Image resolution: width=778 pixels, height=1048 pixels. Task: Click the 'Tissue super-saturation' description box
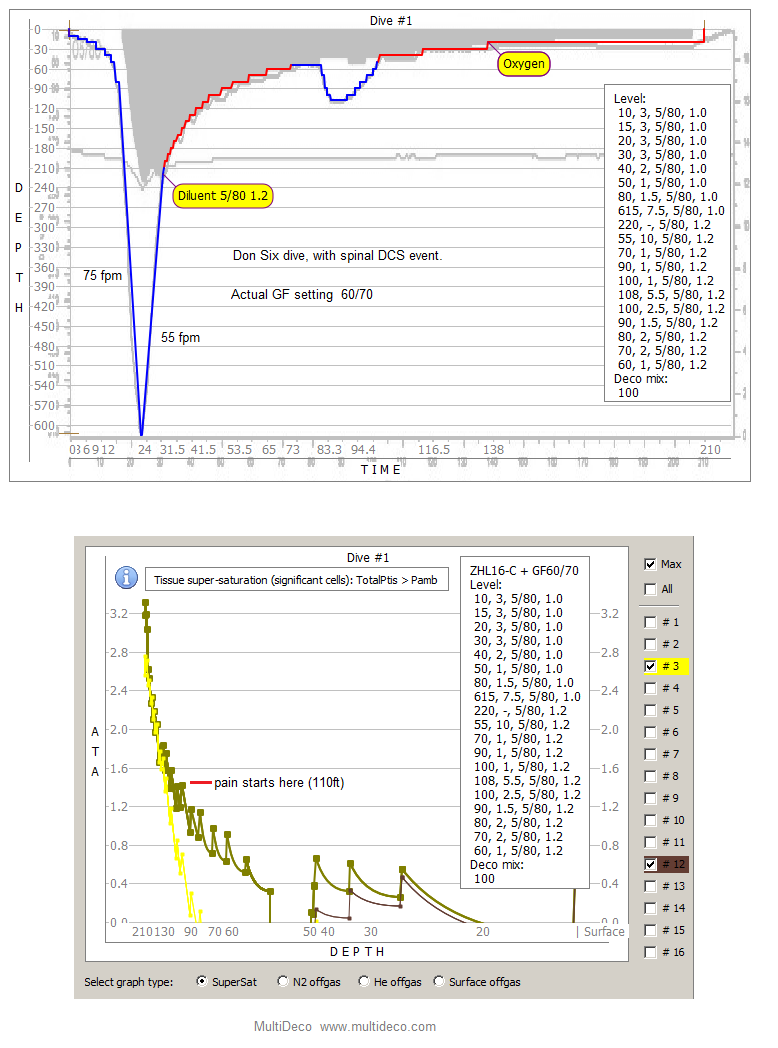pos(297,579)
